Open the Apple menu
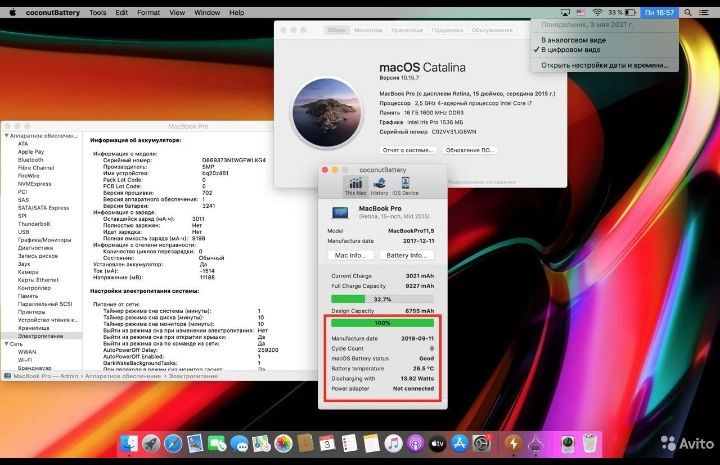 pos(12,12)
